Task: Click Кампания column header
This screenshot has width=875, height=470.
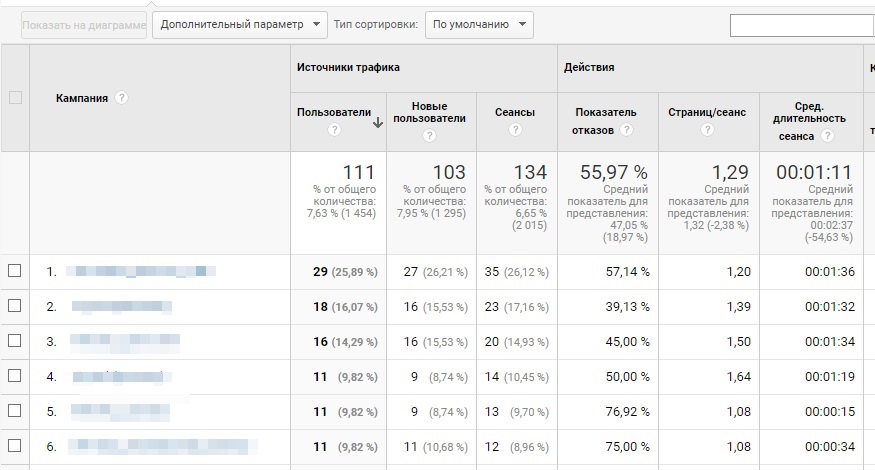Action: tap(81, 98)
